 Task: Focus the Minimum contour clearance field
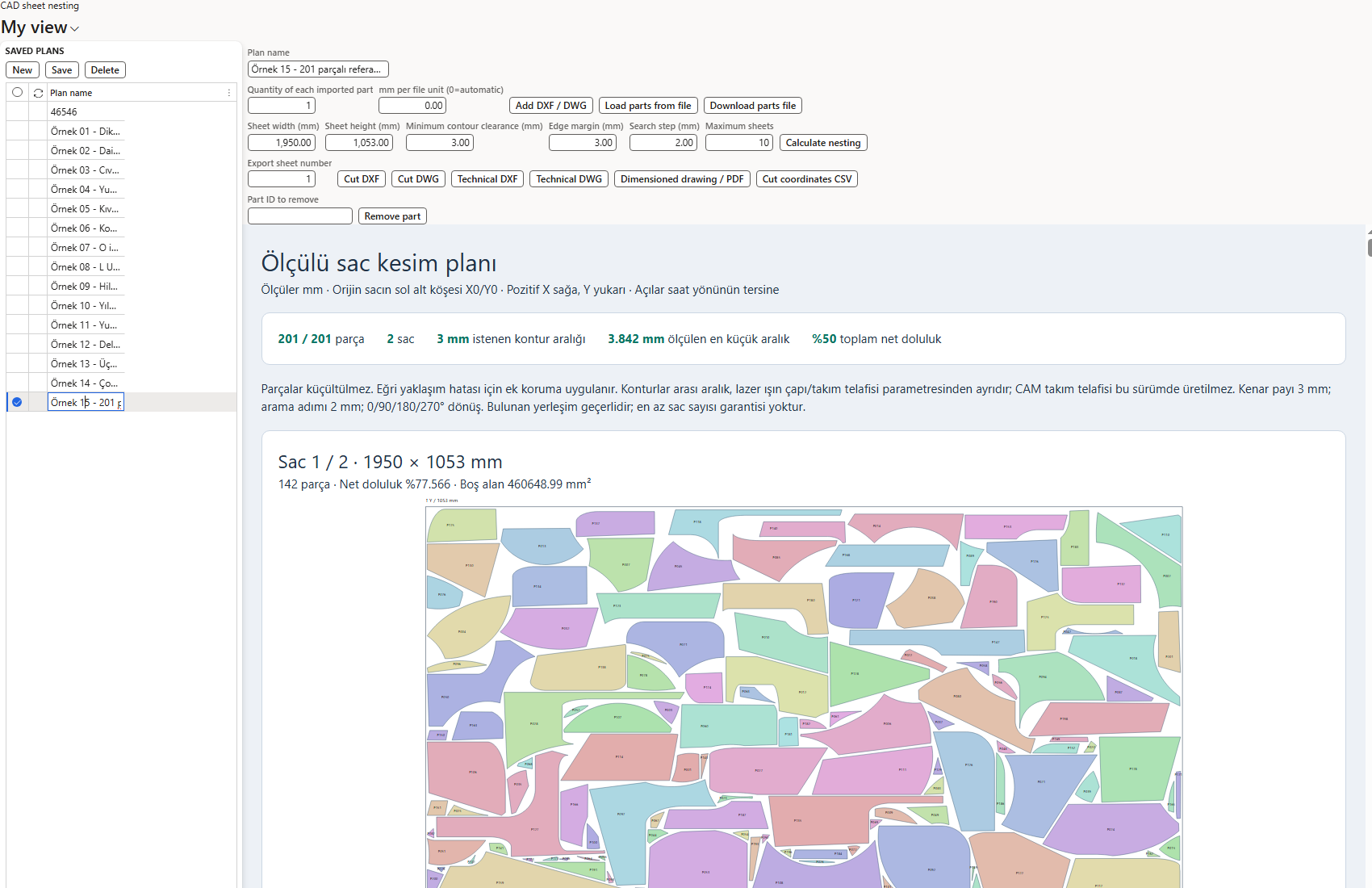coord(440,143)
